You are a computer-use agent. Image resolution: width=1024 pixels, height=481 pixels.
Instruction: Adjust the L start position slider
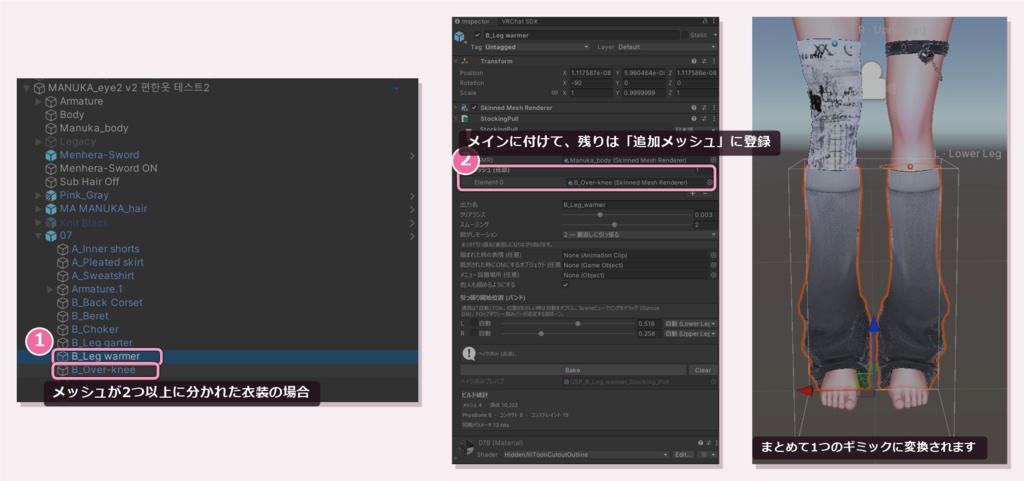coord(568,324)
